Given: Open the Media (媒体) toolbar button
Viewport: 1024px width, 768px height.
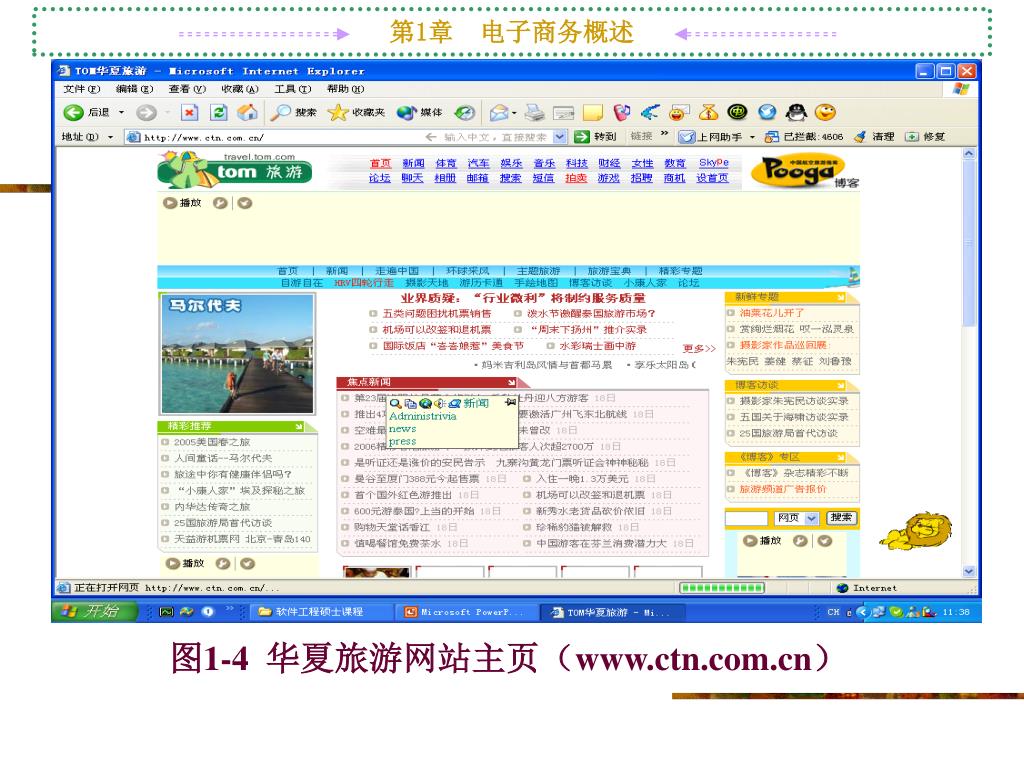Looking at the screenshot, I should click(419, 113).
